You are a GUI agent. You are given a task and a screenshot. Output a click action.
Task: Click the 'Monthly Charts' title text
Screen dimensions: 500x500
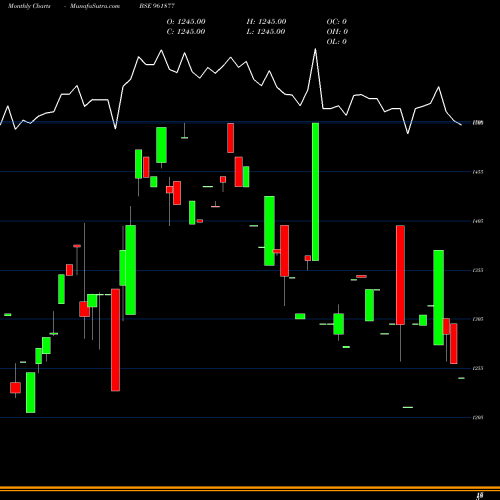coord(29,6)
